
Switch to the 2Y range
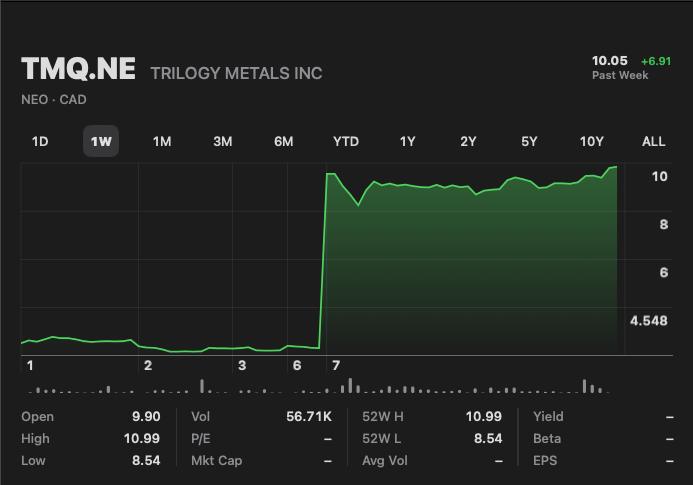coord(468,141)
